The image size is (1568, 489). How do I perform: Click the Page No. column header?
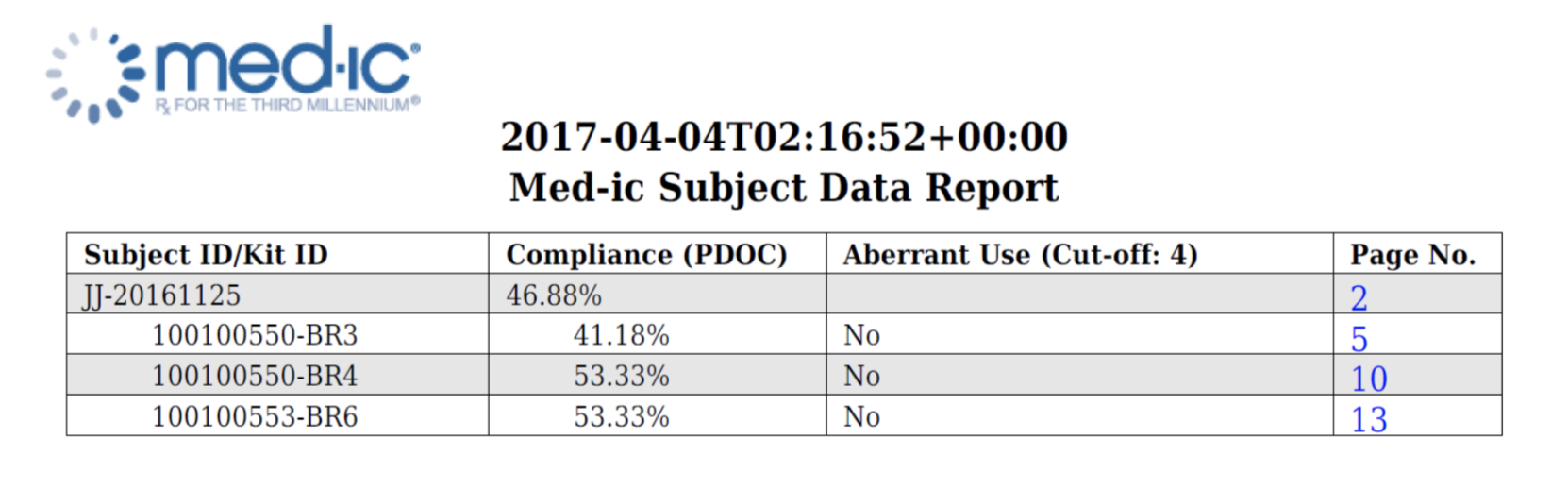(1412, 255)
